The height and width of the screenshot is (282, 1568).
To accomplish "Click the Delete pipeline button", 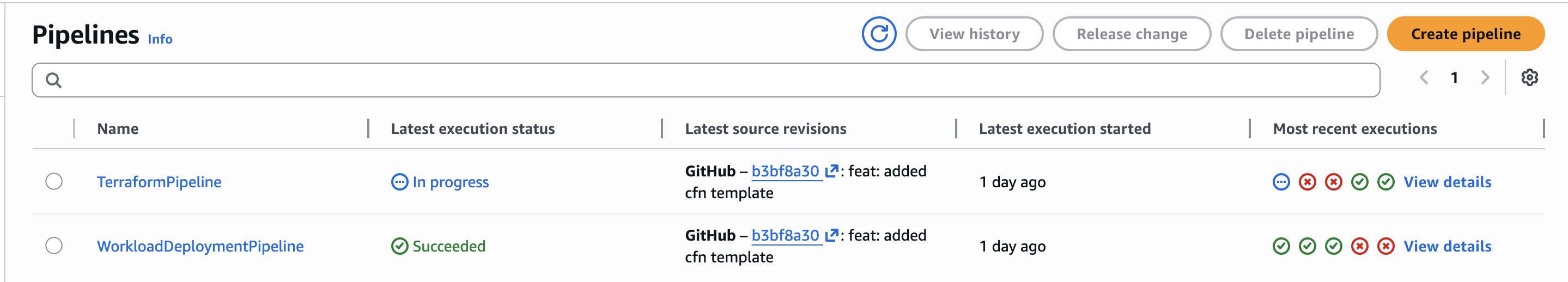I will pos(1298,34).
